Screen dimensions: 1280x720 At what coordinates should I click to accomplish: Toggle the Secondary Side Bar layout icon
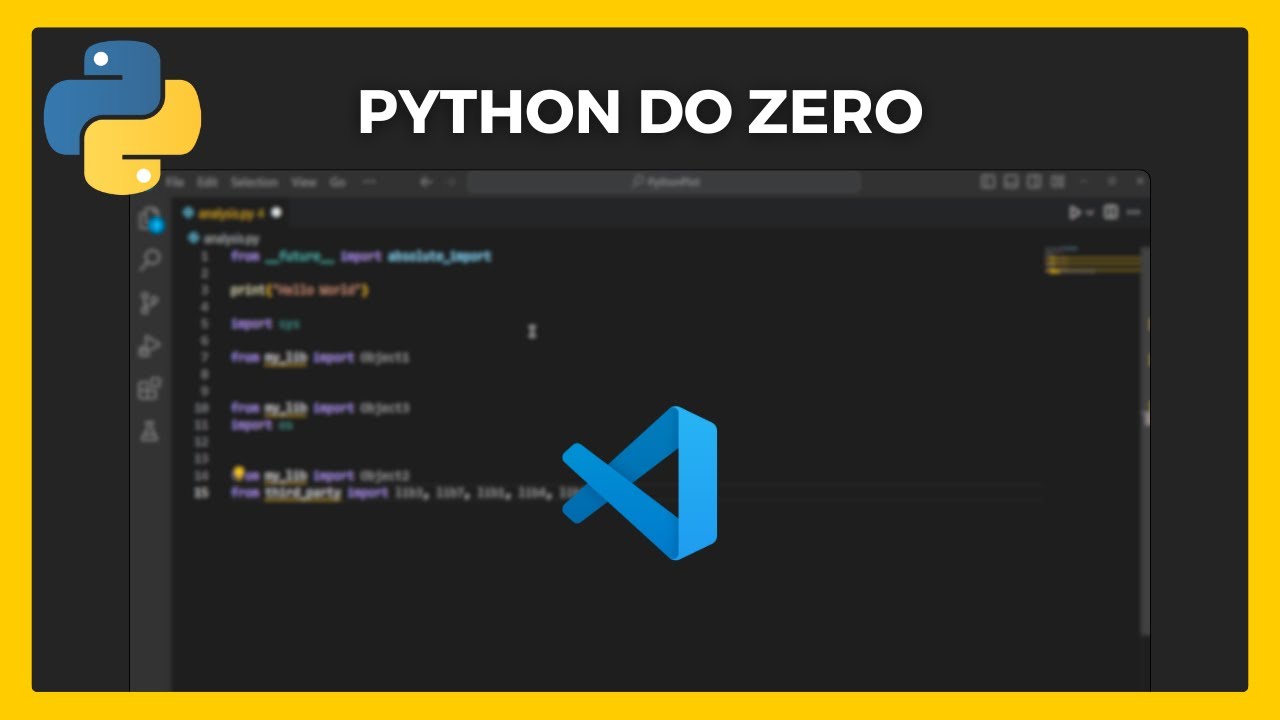(x=1034, y=182)
